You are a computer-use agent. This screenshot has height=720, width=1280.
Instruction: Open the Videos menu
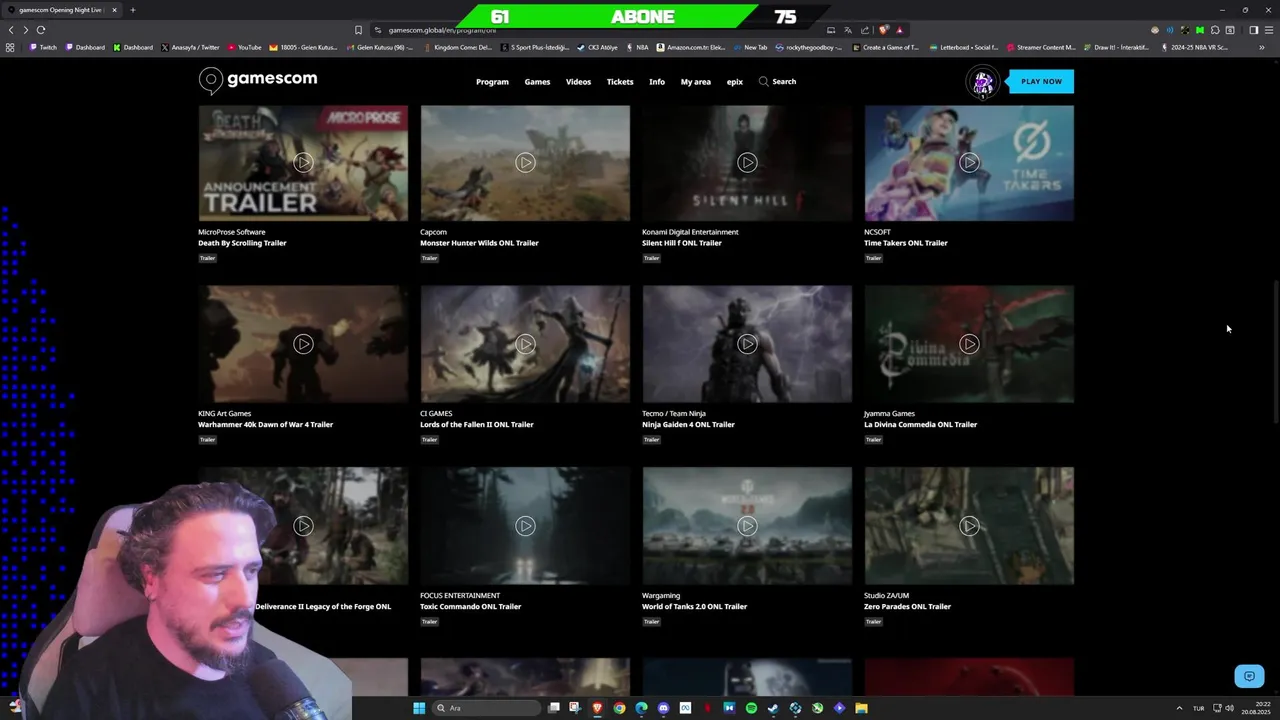[x=578, y=82]
